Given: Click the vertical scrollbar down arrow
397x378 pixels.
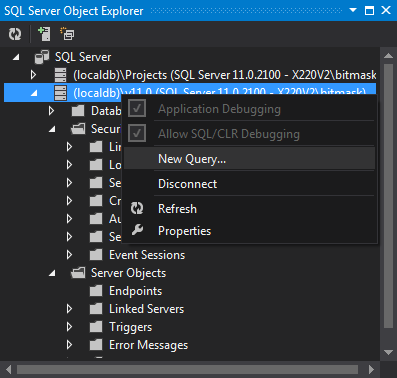Looking at the screenshot, I should click(388, 352).
